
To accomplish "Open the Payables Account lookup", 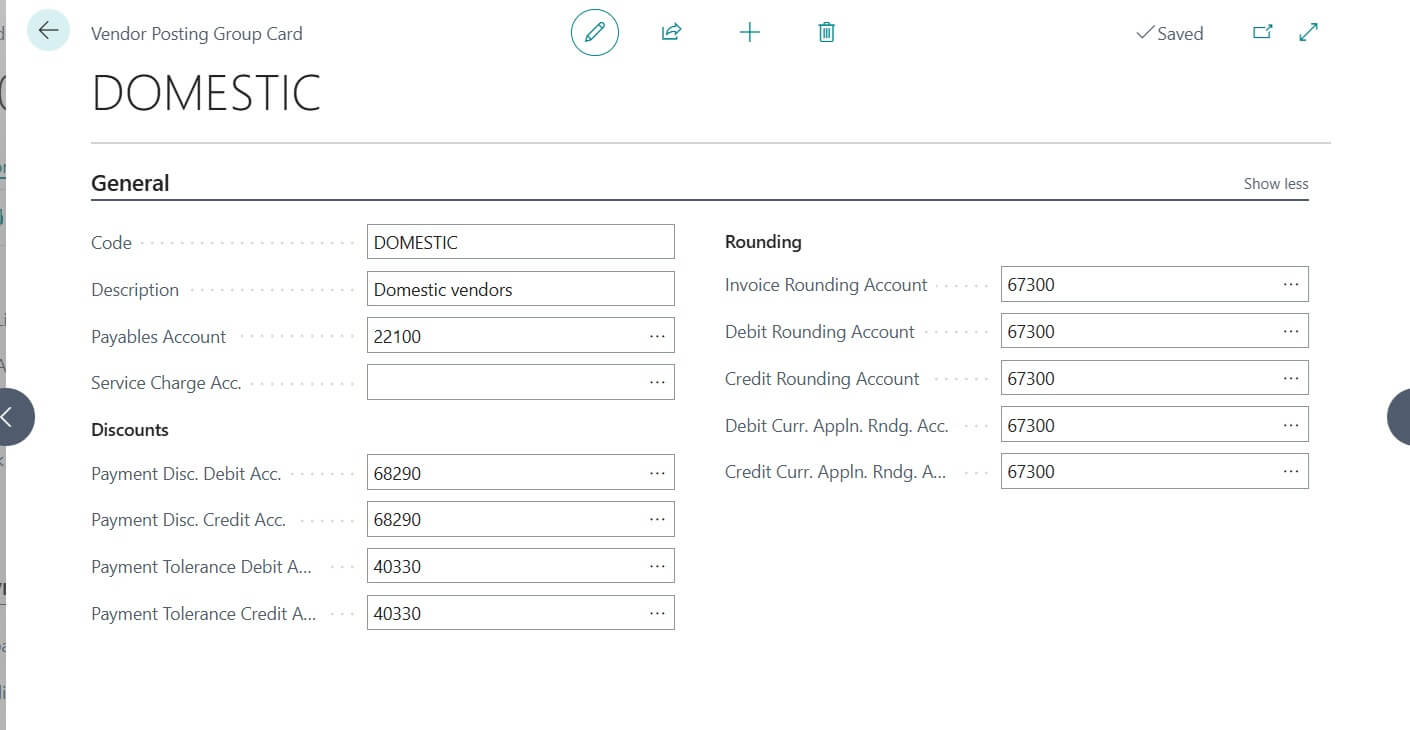I will 657,335.
